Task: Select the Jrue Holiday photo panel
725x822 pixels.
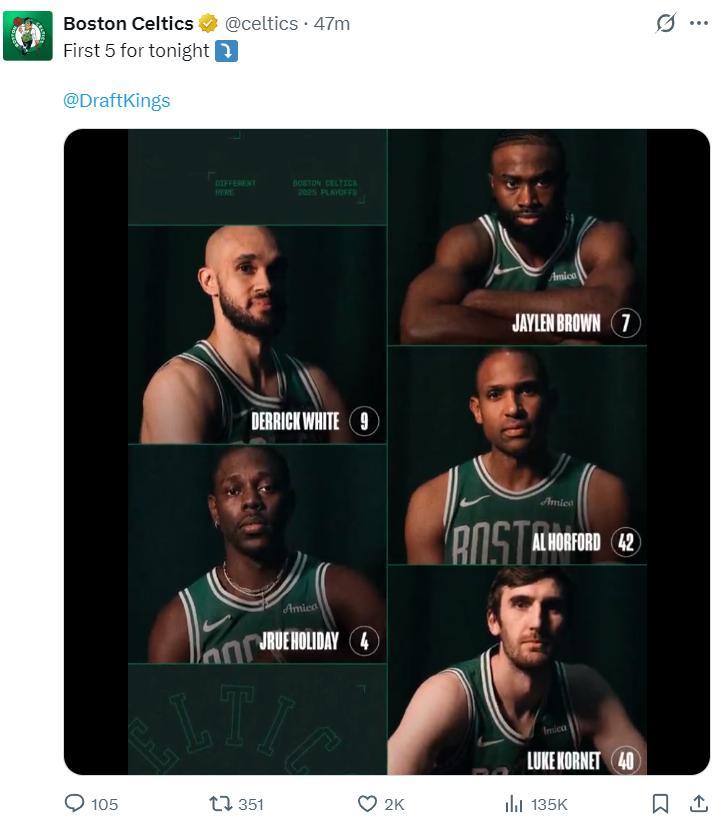Action: 257,553
